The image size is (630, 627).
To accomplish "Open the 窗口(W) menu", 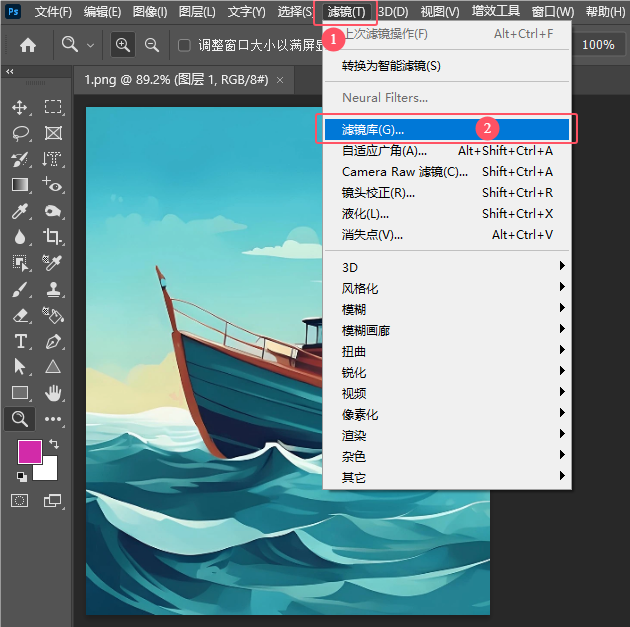I will tap(553, 12).
